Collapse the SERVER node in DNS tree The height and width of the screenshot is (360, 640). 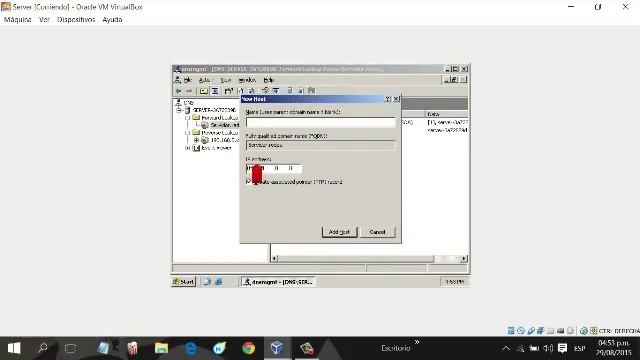pyautogui.click(x=179, y=110)
